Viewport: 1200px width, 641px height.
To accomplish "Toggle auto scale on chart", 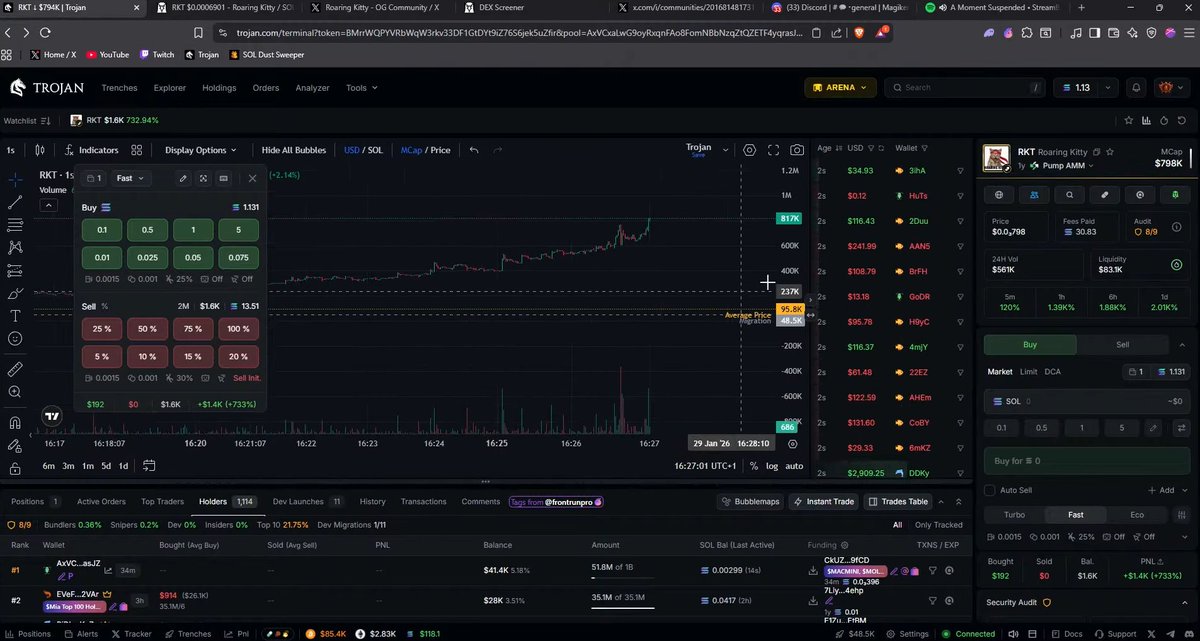I will (794, 466).
